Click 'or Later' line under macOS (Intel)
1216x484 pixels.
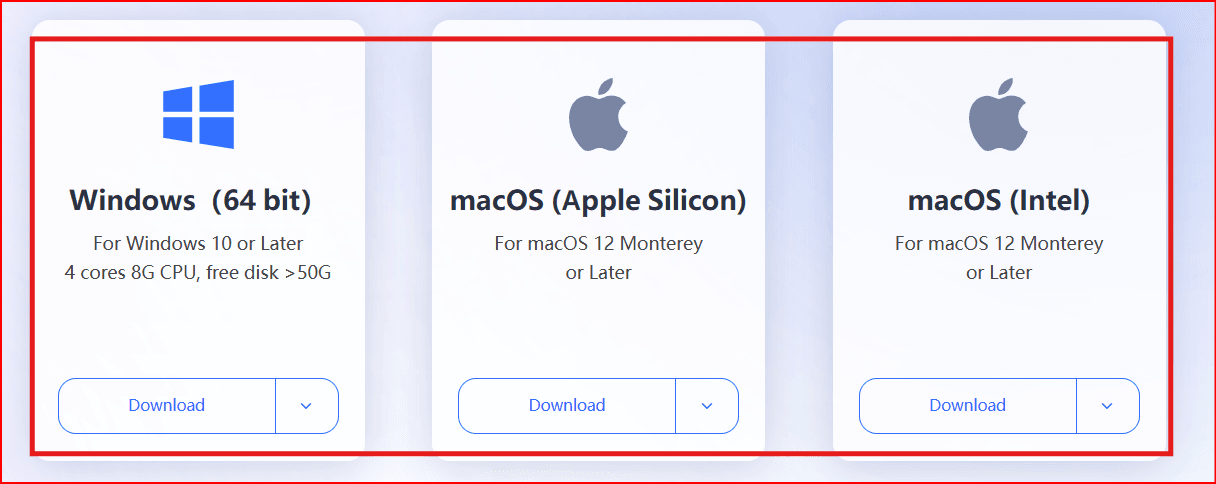998,272
